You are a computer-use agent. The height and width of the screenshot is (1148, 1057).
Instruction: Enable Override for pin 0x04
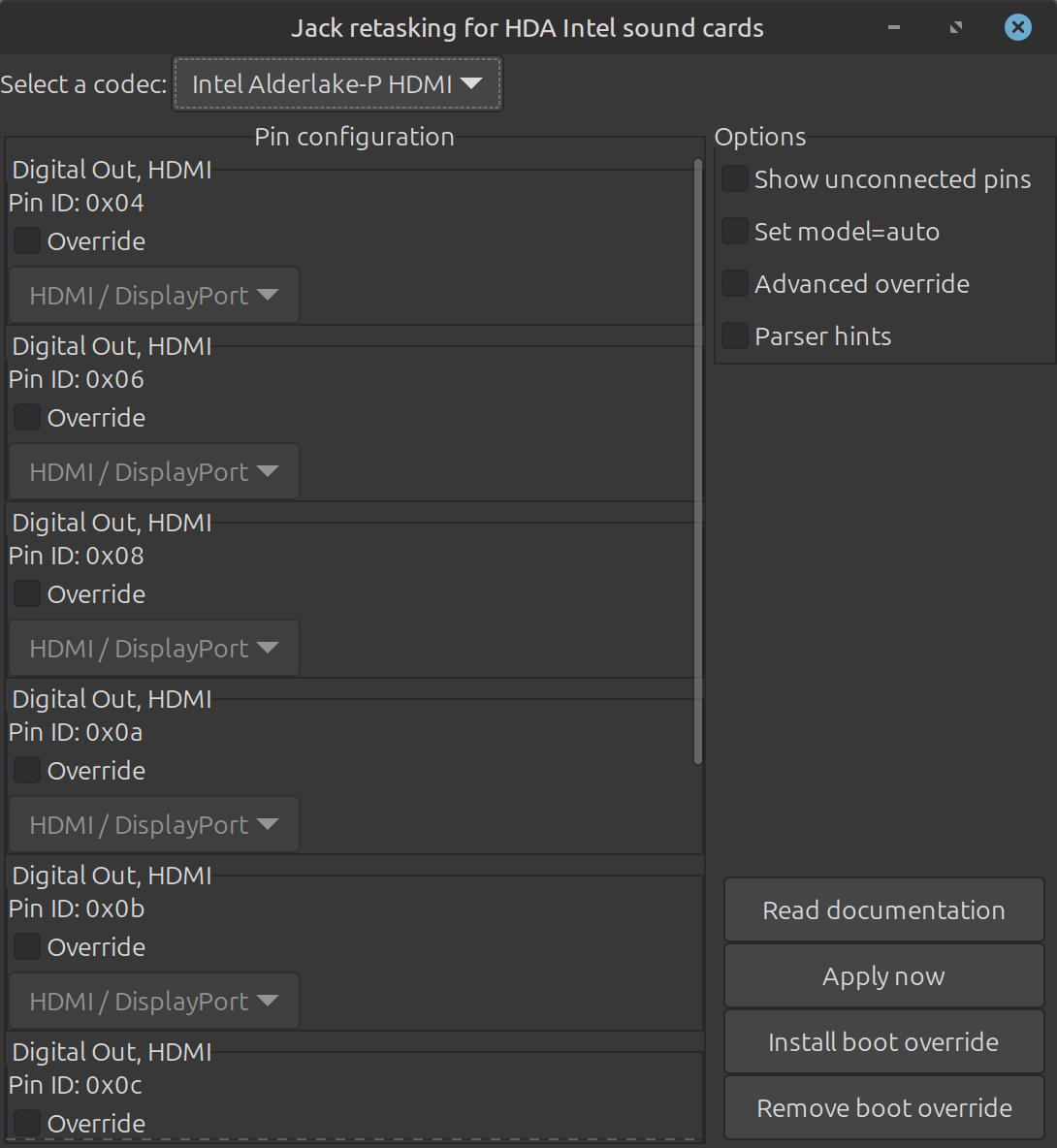28,241
